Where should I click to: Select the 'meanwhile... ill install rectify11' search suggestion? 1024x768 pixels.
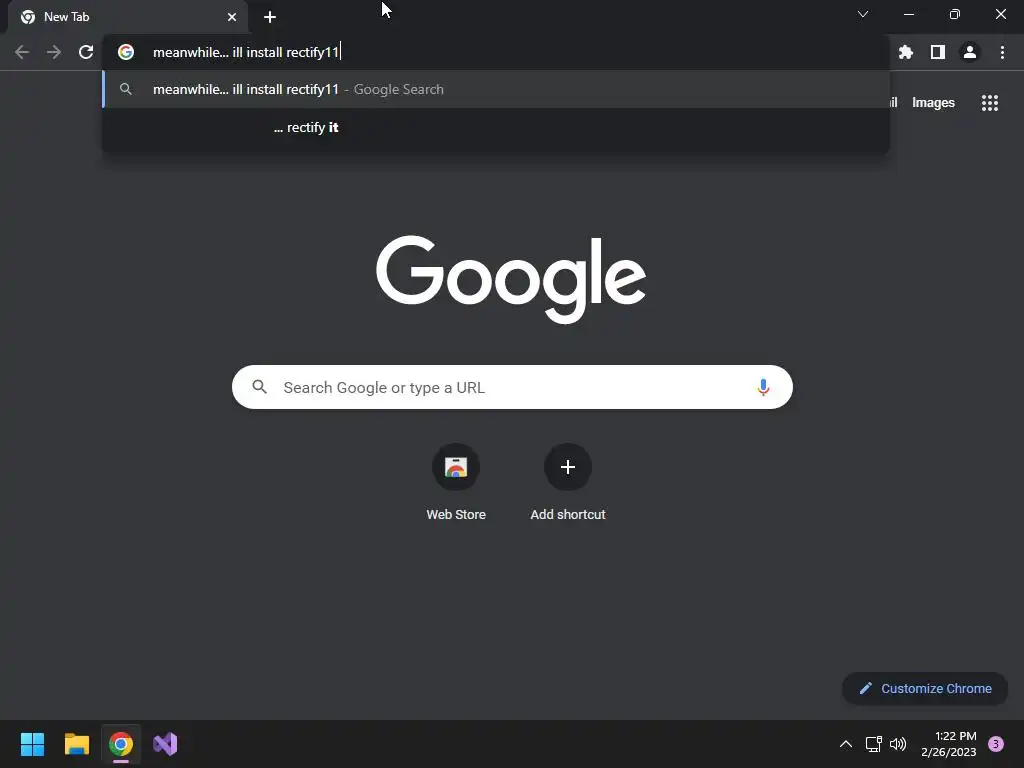point(496,89)
